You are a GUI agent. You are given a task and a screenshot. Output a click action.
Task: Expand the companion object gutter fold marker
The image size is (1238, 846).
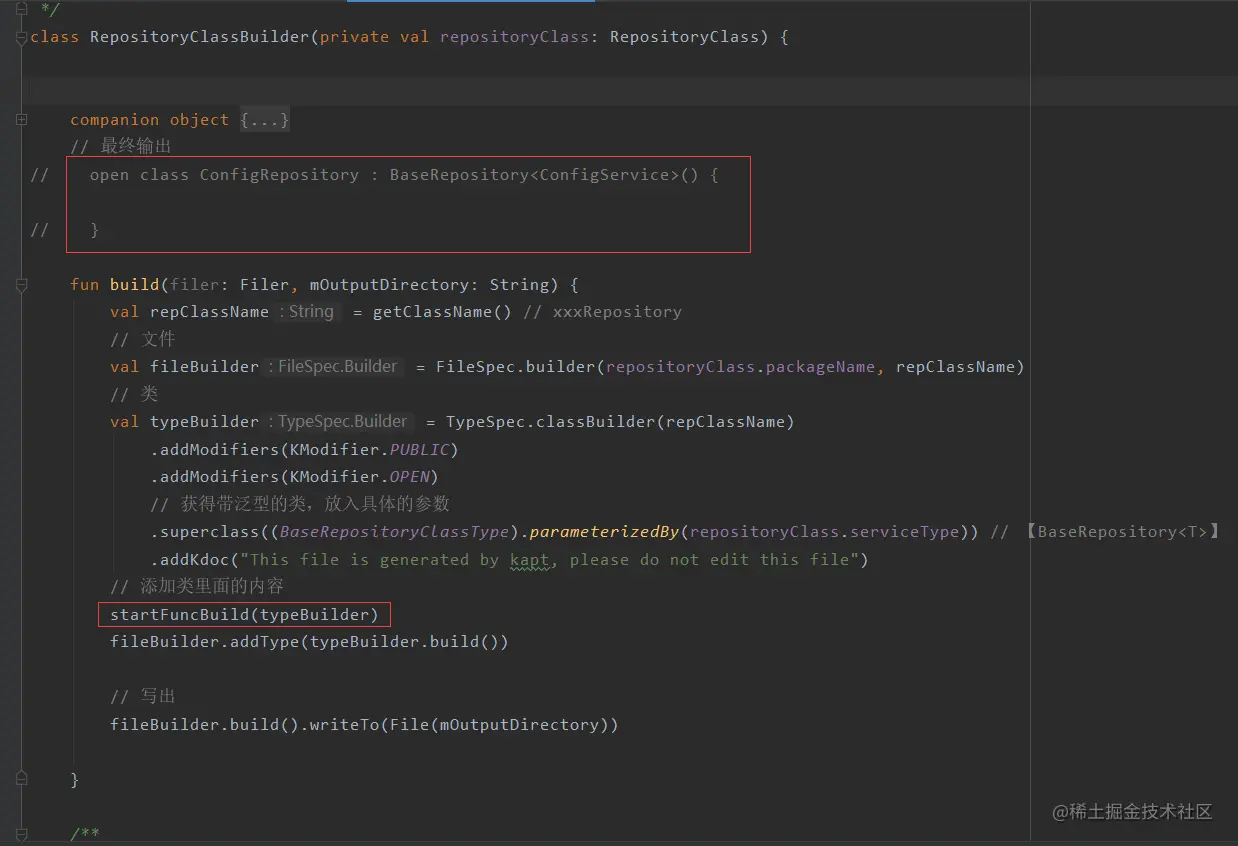pos(21,120)
